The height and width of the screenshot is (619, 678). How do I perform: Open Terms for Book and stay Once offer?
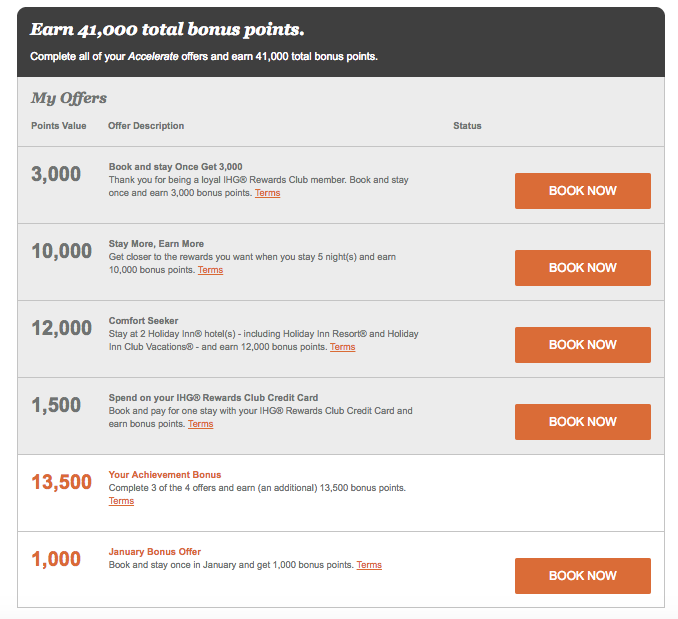267,193
